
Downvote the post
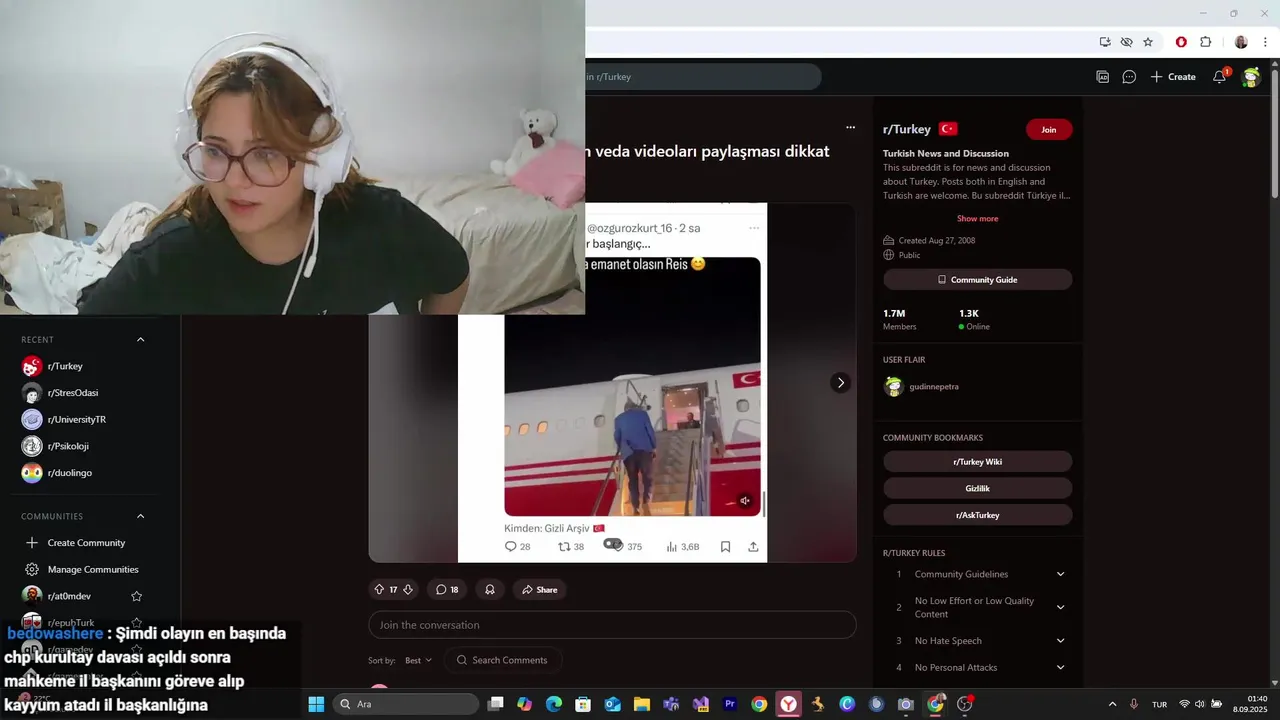[x=407, y=590]
